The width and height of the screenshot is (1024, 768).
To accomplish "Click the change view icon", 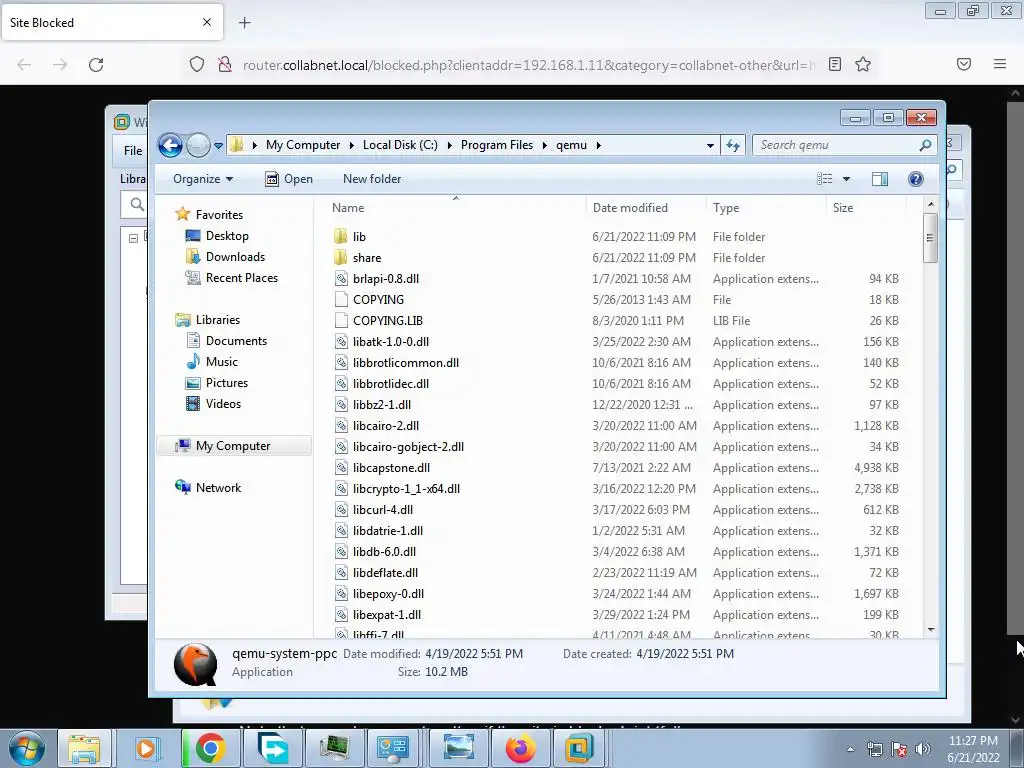I will coord(825,179).
